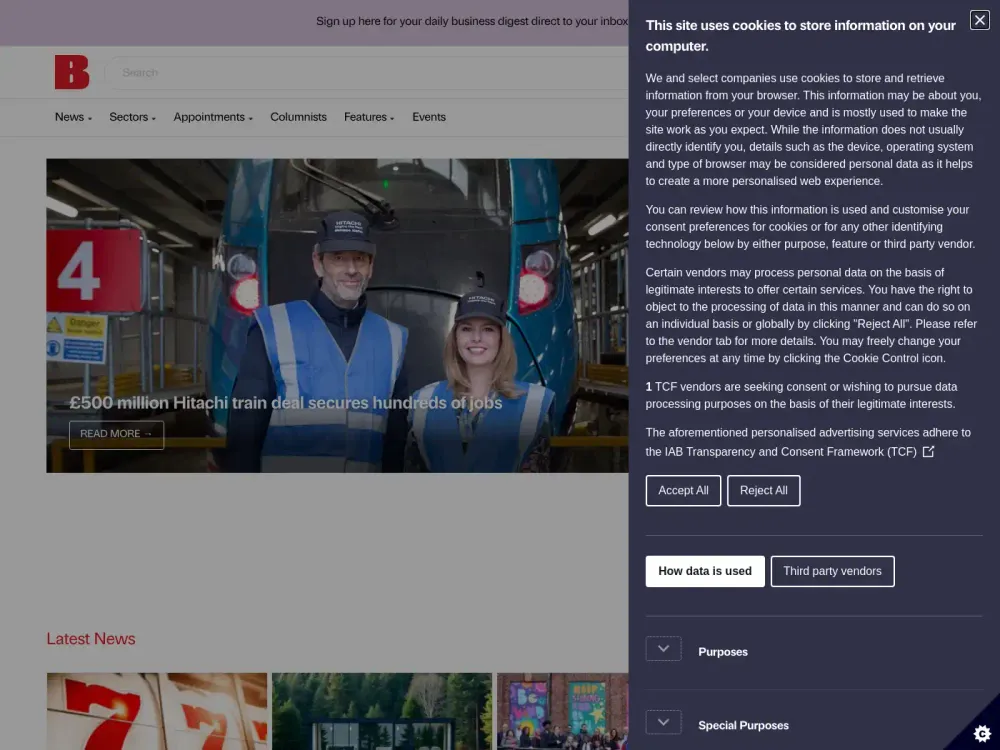
Task: Go to the Events page
Action: tap(429, 117)
